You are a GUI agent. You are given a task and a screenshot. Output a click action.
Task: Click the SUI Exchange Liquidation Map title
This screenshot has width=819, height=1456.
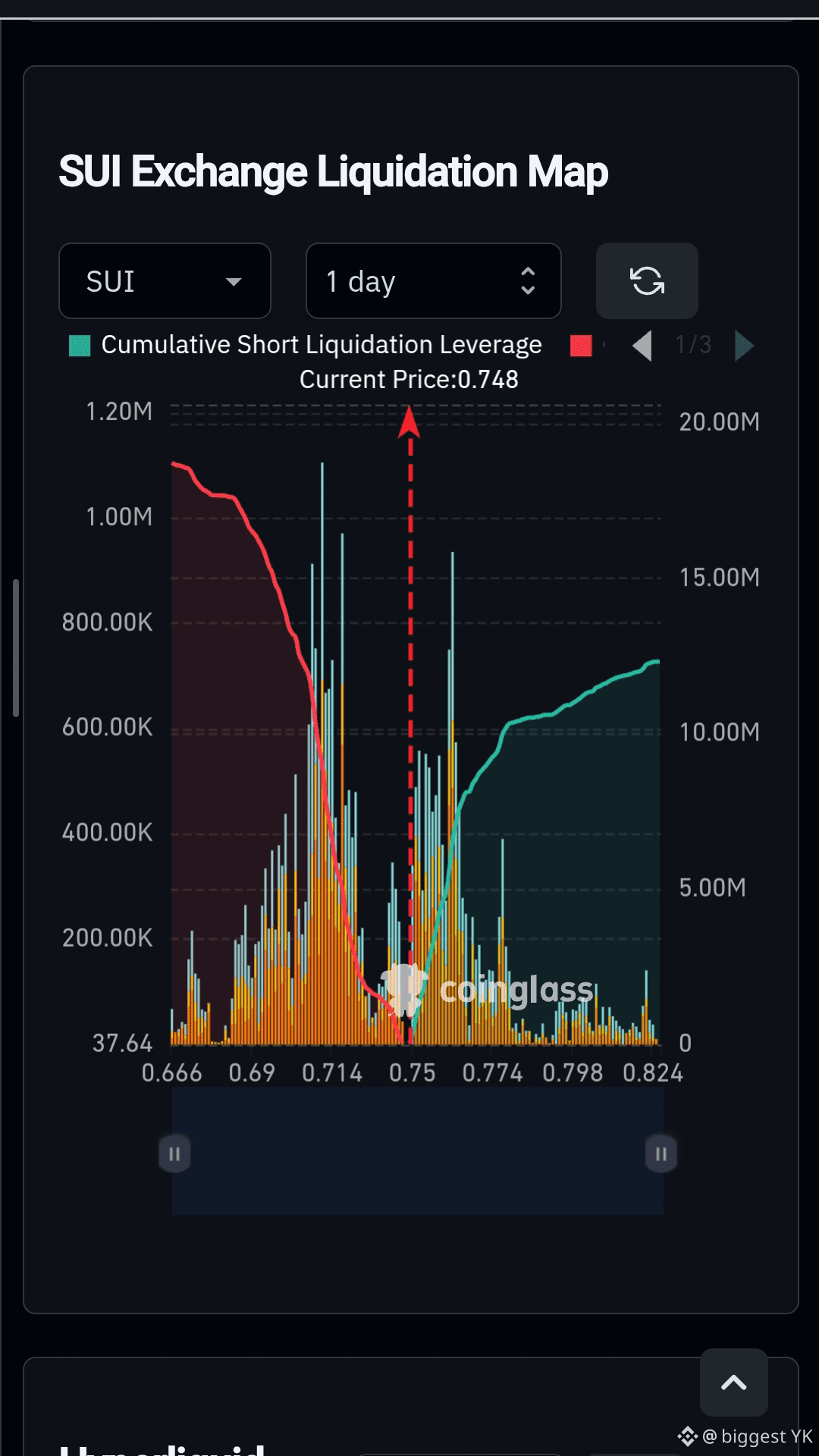334,172
